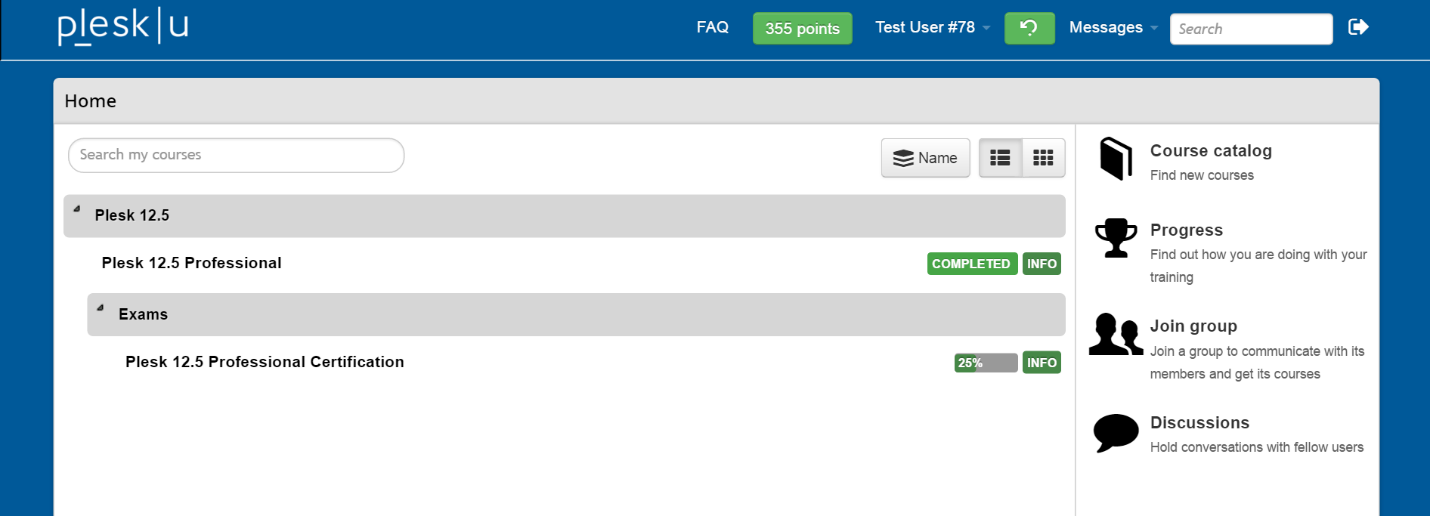Click the Plesk U logo
Screen dimensions: 1430x516
coord(123,27)
